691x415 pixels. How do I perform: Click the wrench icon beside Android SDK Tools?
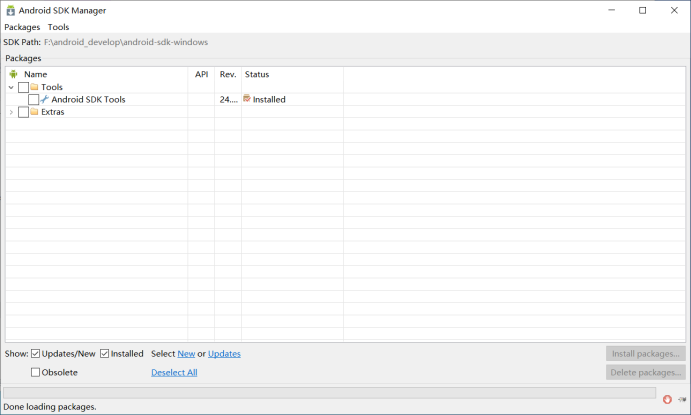click(x=45, y=100)
